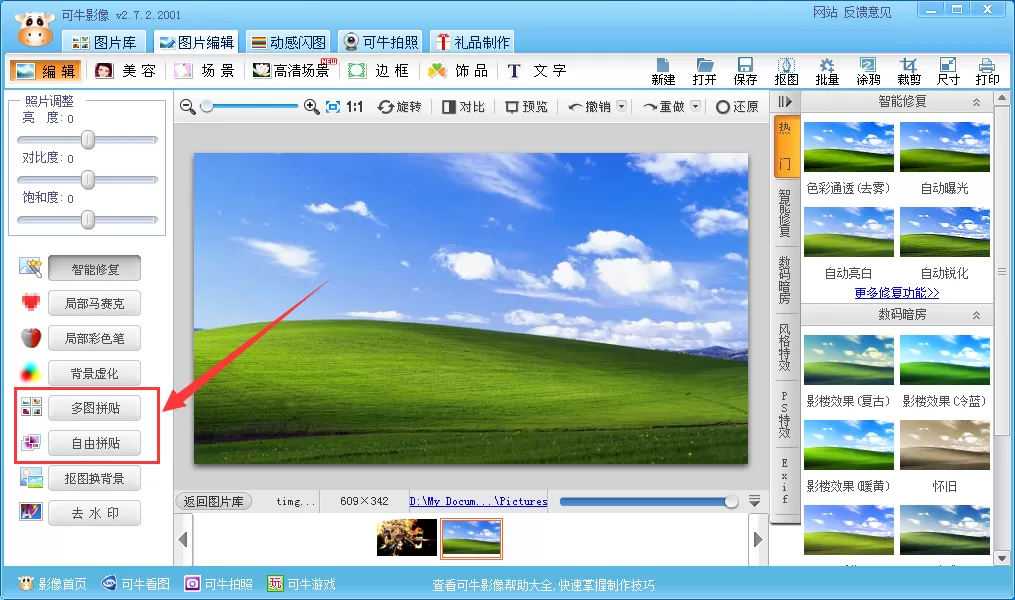
Task: Switch to the 动感闪图 tab
Action: pyautogui.click(x=288, y=43)
